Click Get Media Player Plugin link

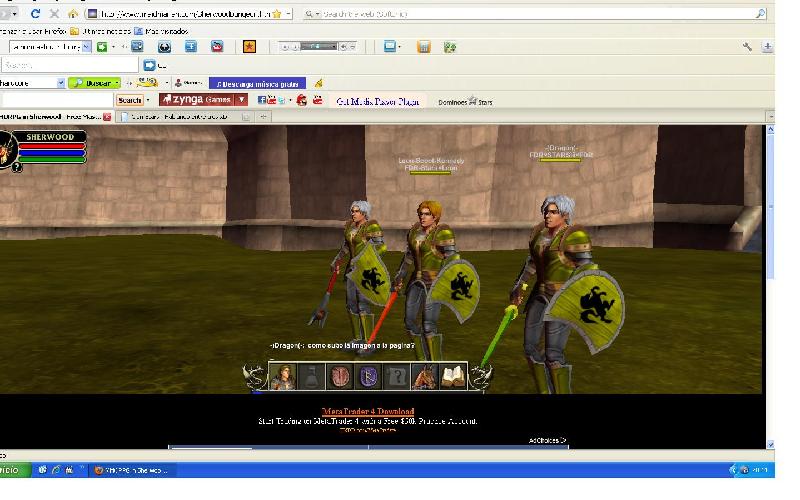[378, 102]
